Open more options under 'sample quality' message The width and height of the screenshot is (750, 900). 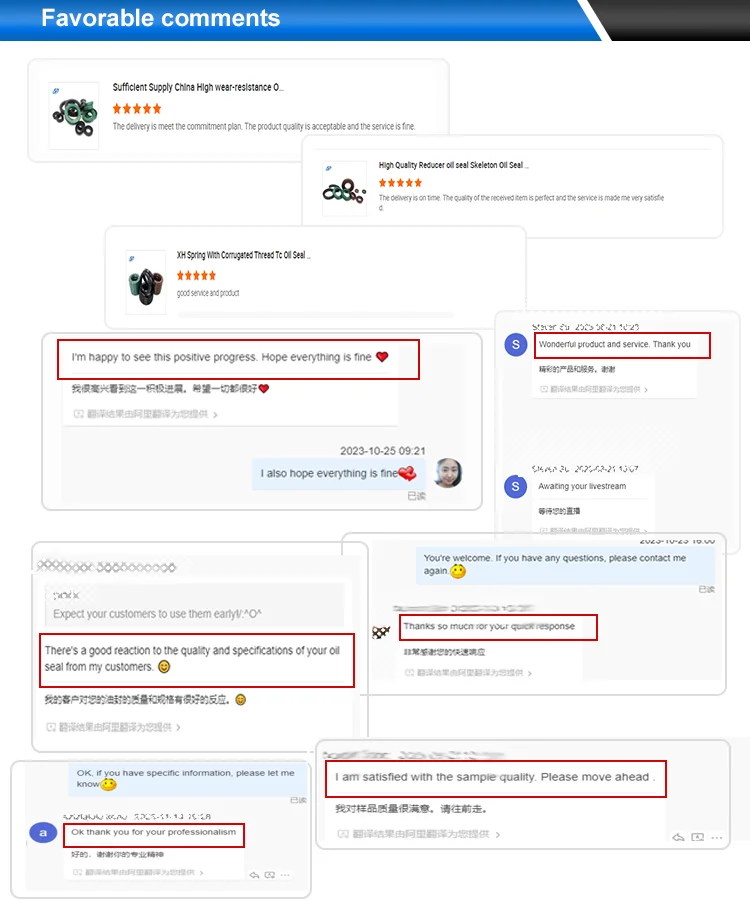(717, 837)
